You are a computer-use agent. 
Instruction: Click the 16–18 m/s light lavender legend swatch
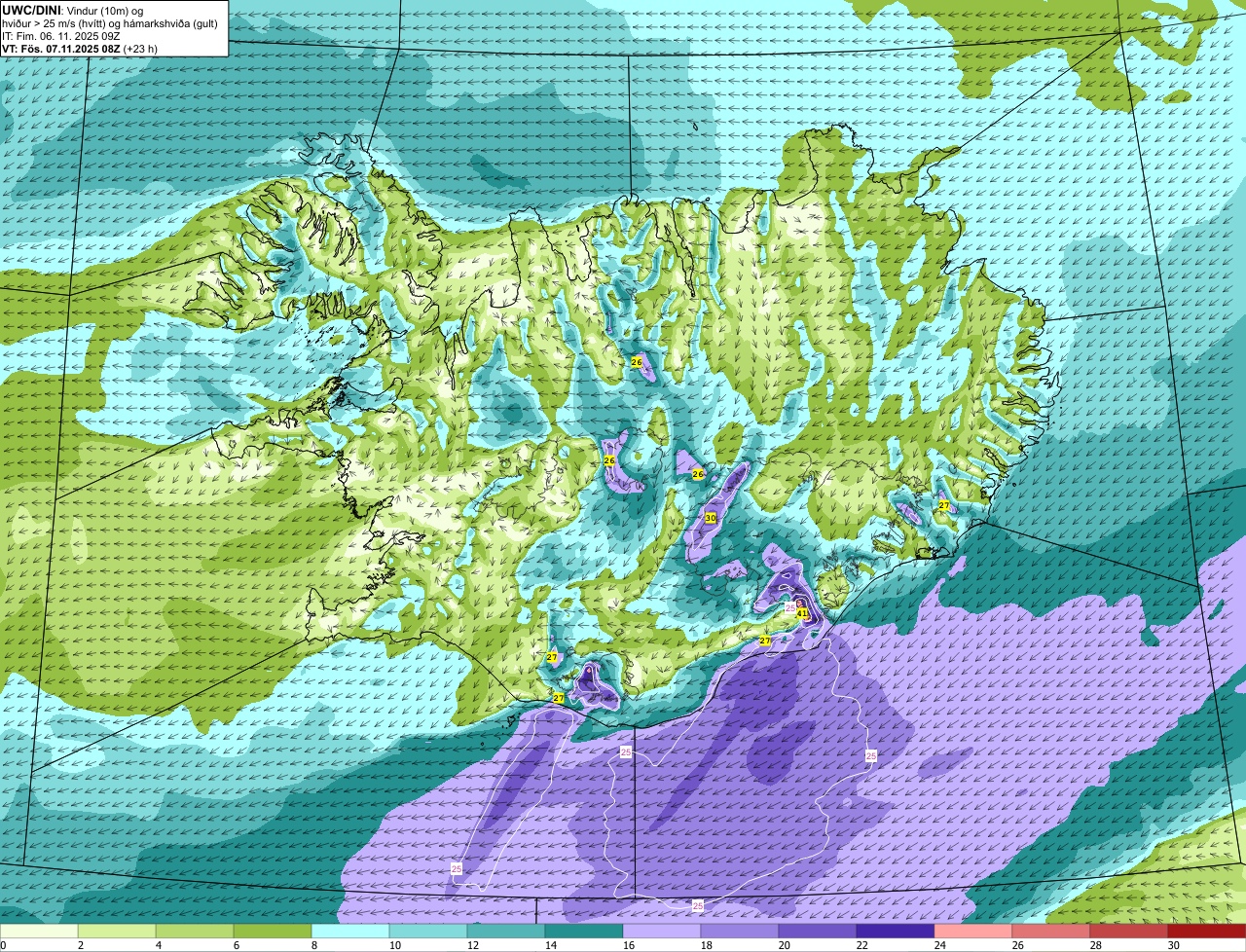coord(662,932)
